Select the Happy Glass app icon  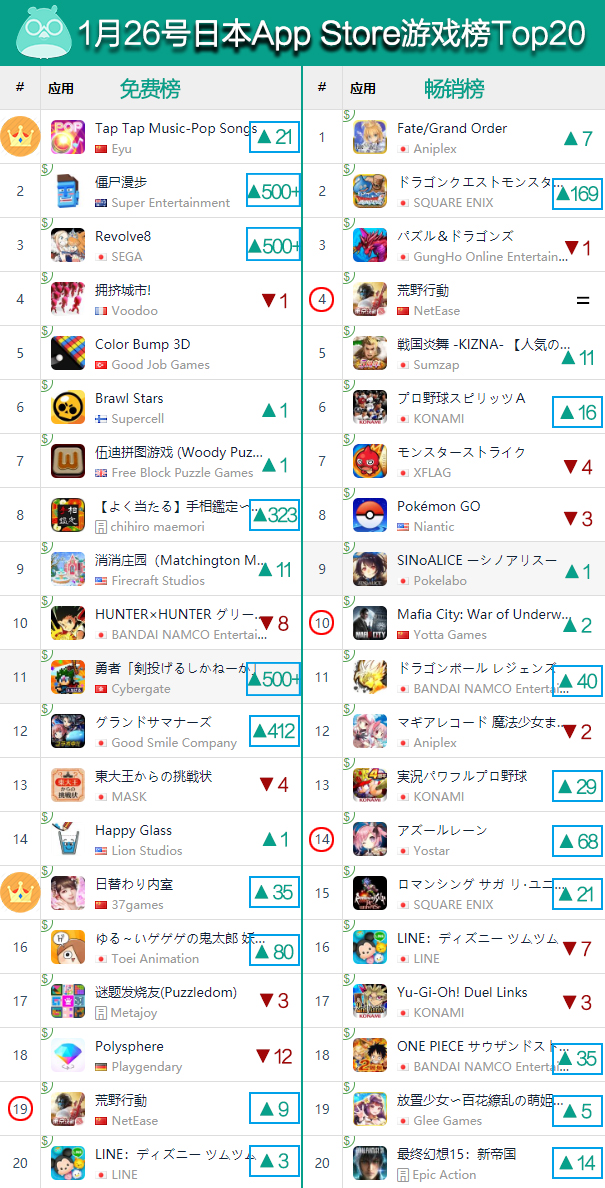67,839
